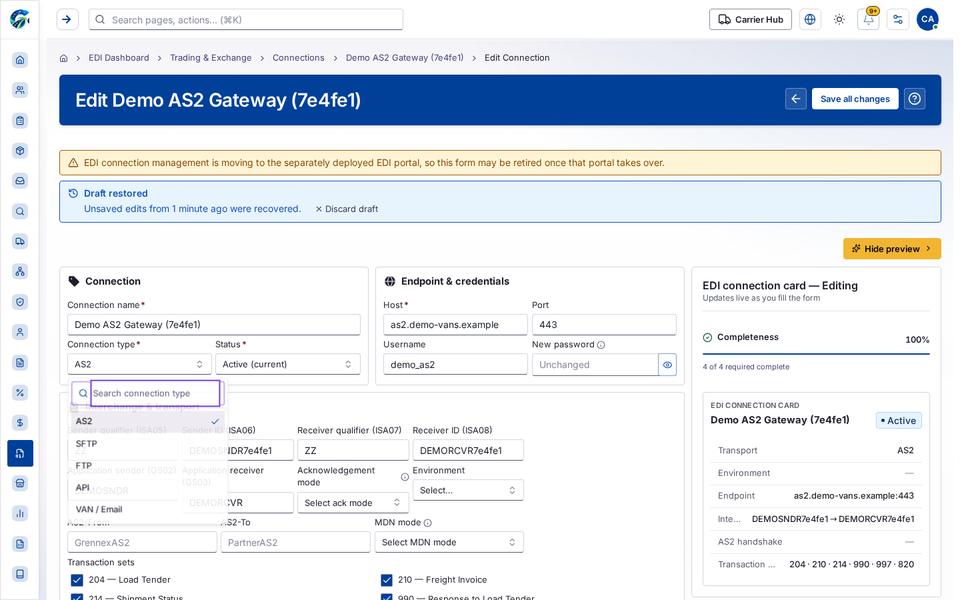Open the Connections breadcrumb link
This screenshot has width=960, height=600.
[298, 58]
